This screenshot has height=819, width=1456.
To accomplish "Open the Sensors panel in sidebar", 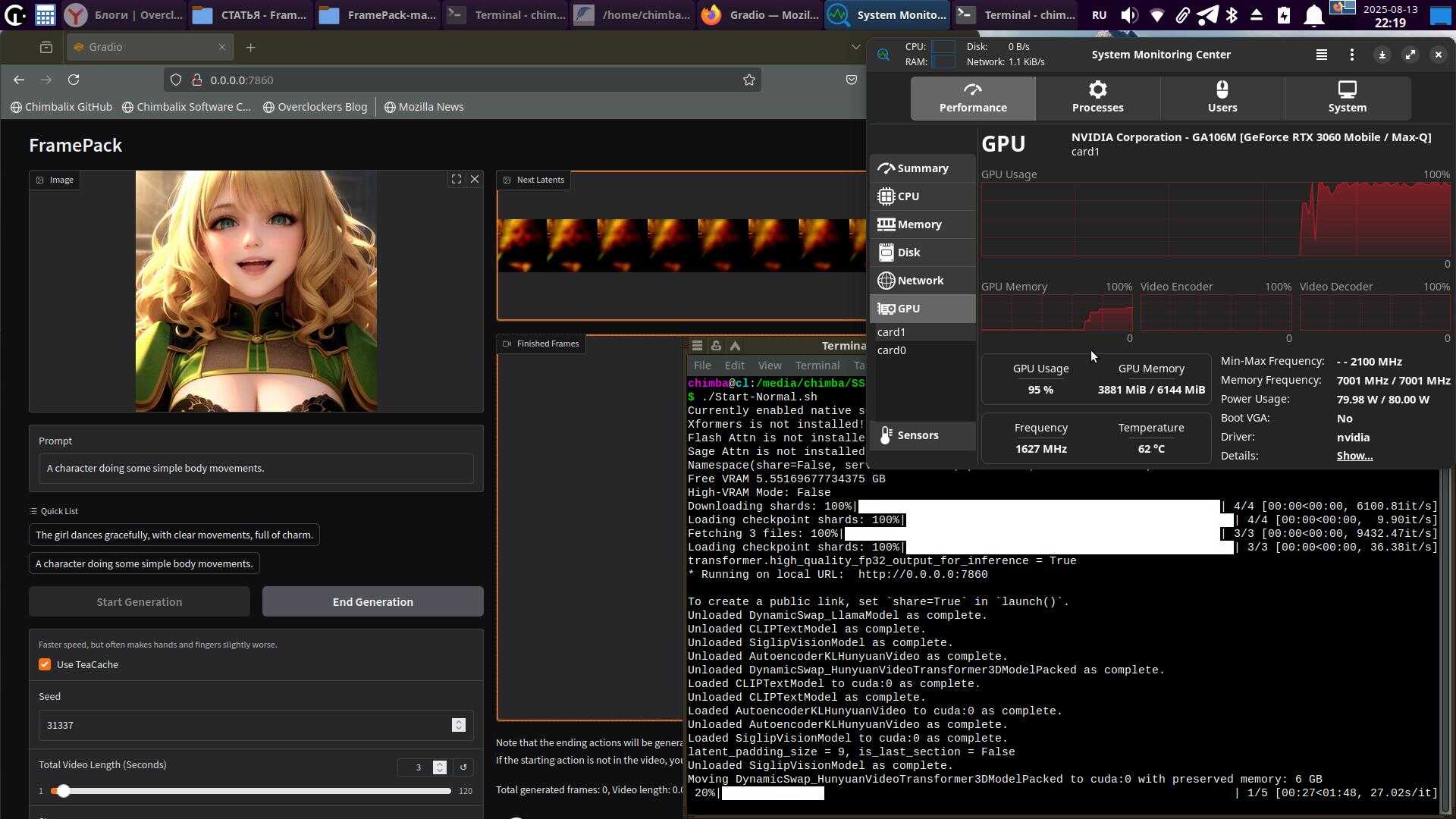I will (x=917, y=435).
